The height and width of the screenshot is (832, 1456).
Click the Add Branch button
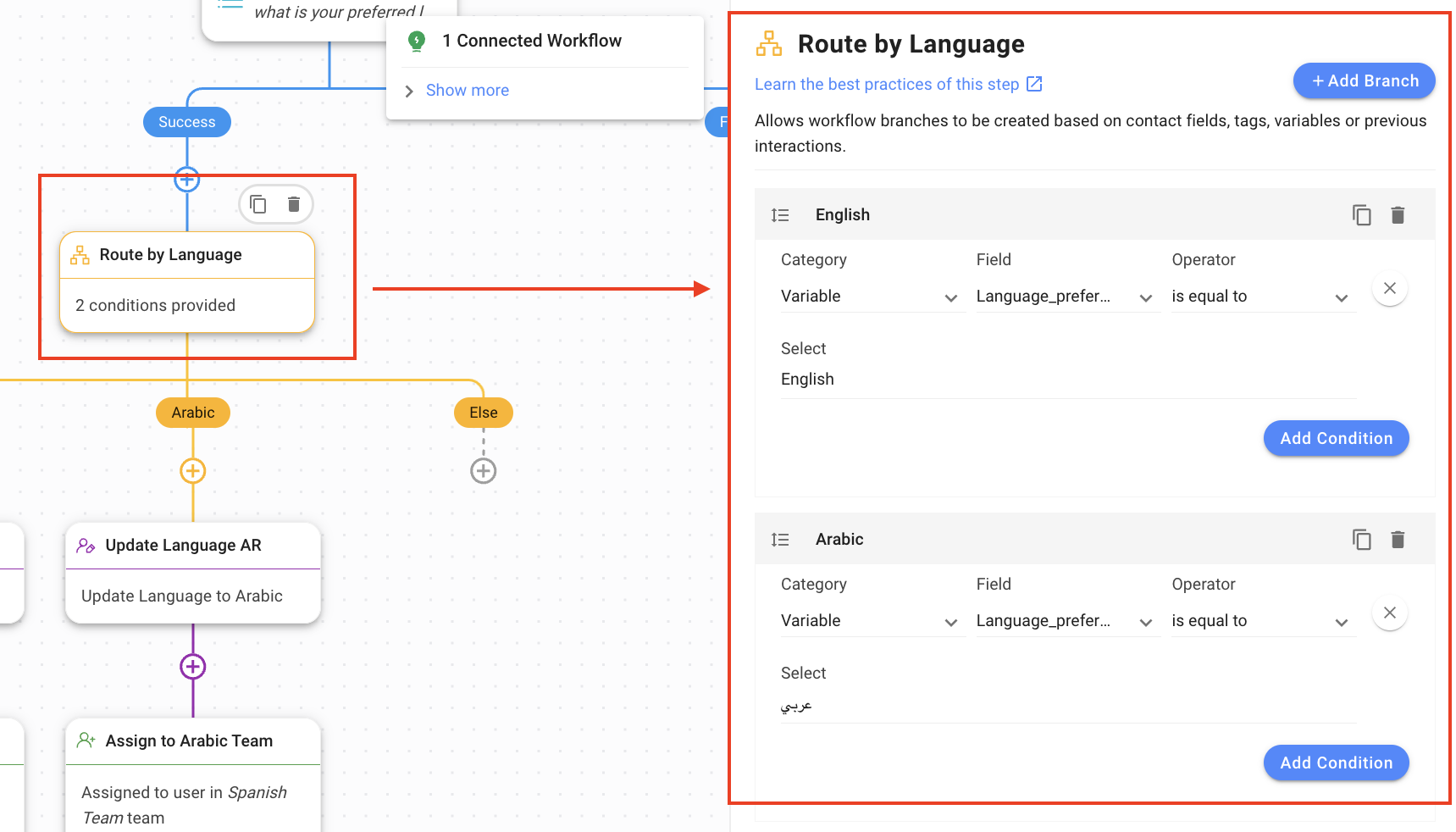click(x=1364, y=81)
